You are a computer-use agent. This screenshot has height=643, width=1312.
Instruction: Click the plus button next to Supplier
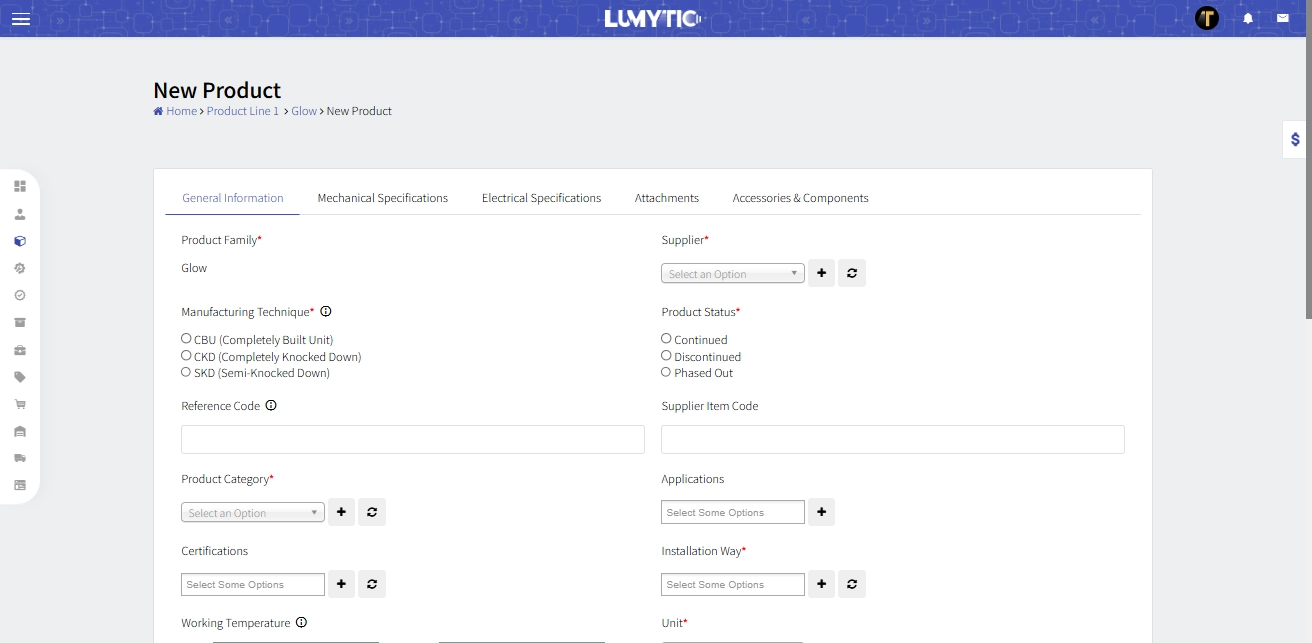click(x=821, y=273)
